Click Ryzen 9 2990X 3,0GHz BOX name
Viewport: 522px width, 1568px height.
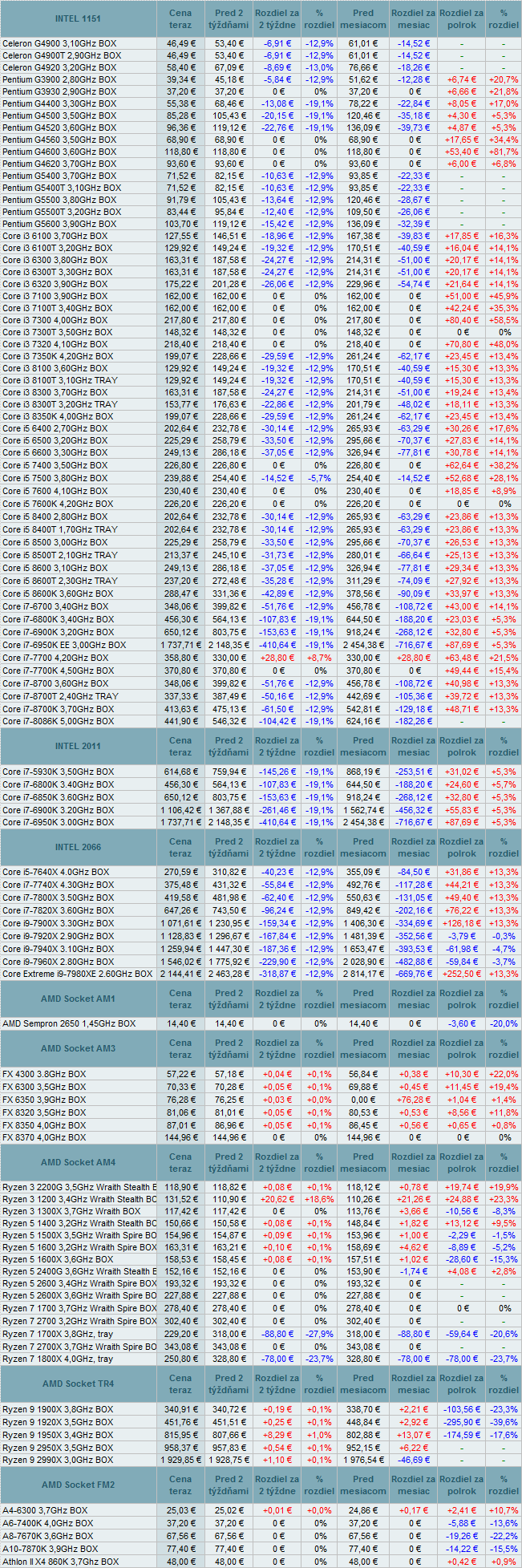pos(58,1460)
